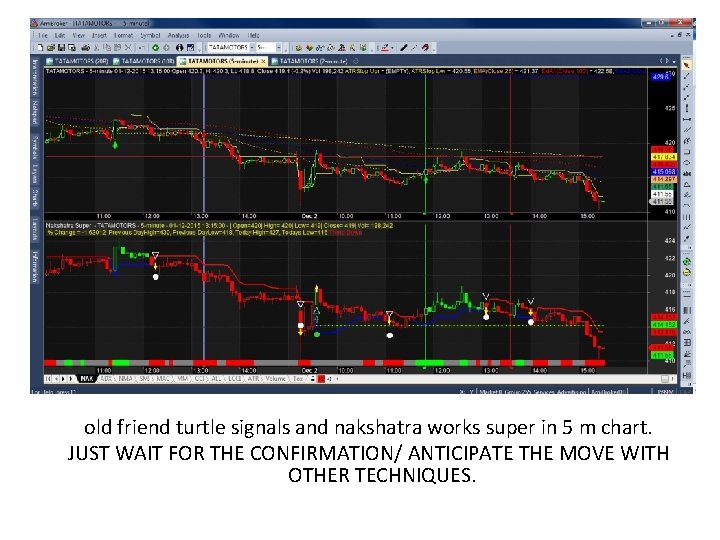This screenshot has height=540, width=720.
Task: Select the ellipse drawing tool
Action: click(x=687, y=163)
